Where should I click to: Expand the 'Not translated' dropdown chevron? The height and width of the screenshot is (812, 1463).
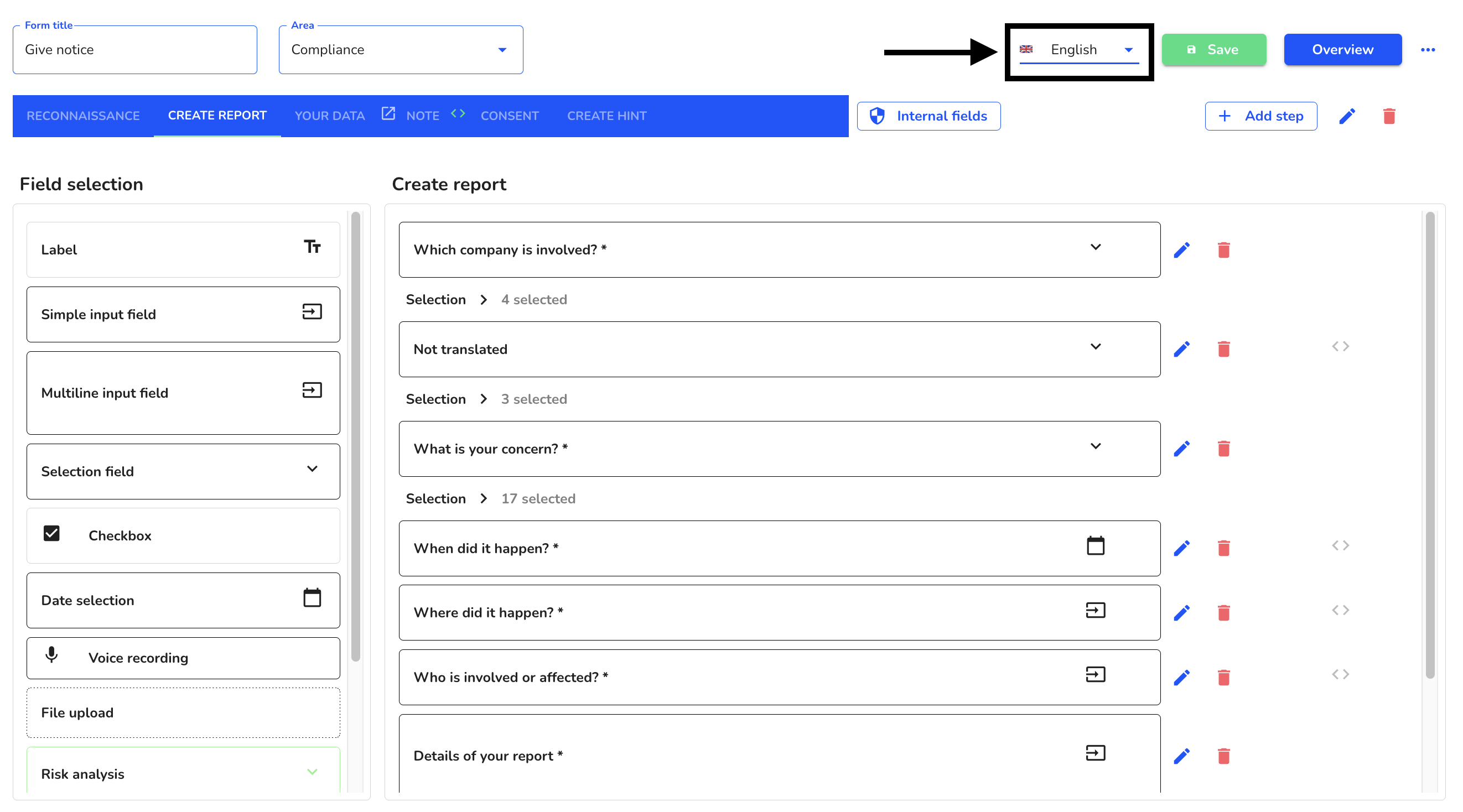pos(1095,346)
